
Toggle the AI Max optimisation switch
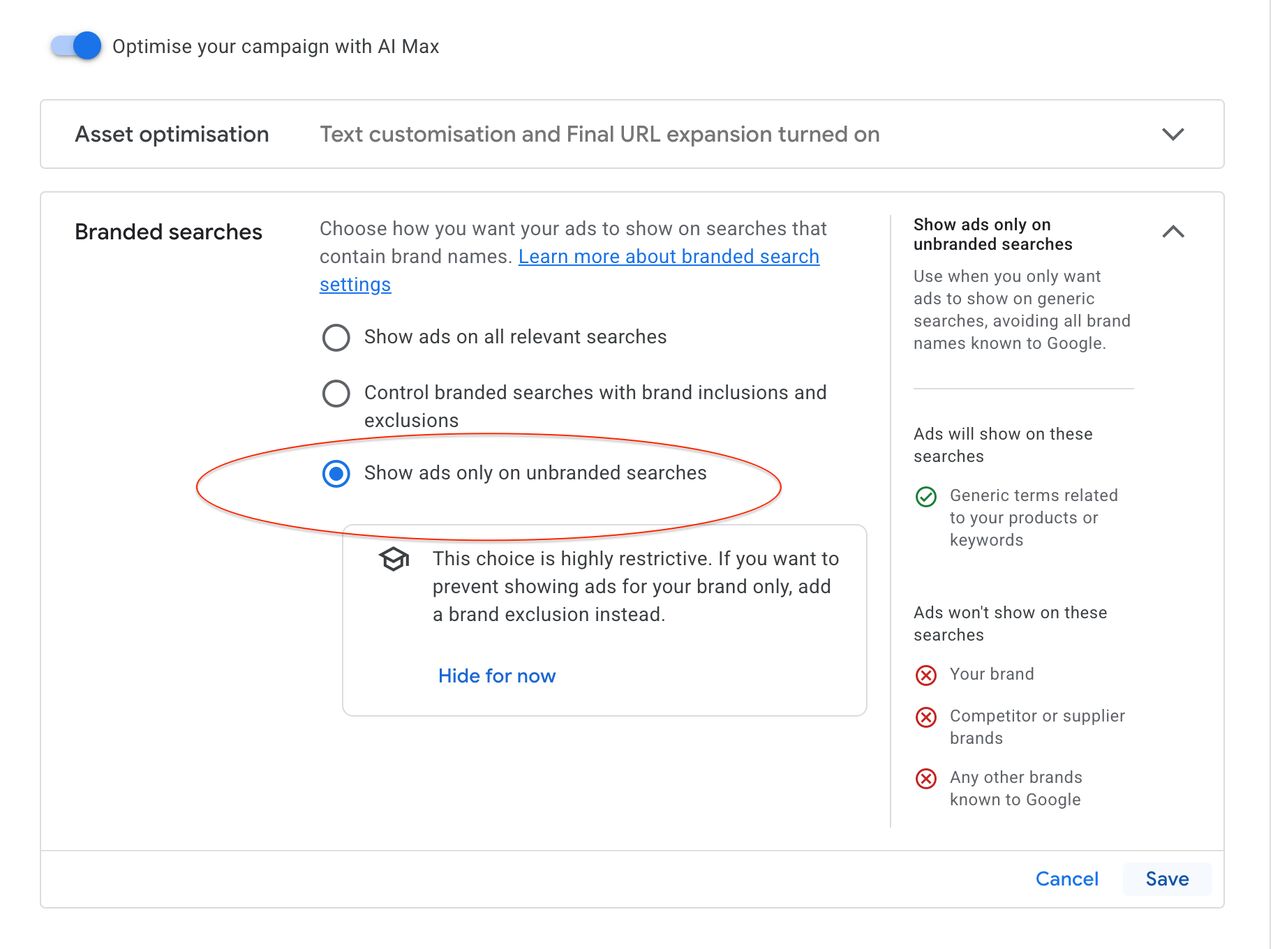[x=76, y=46]
